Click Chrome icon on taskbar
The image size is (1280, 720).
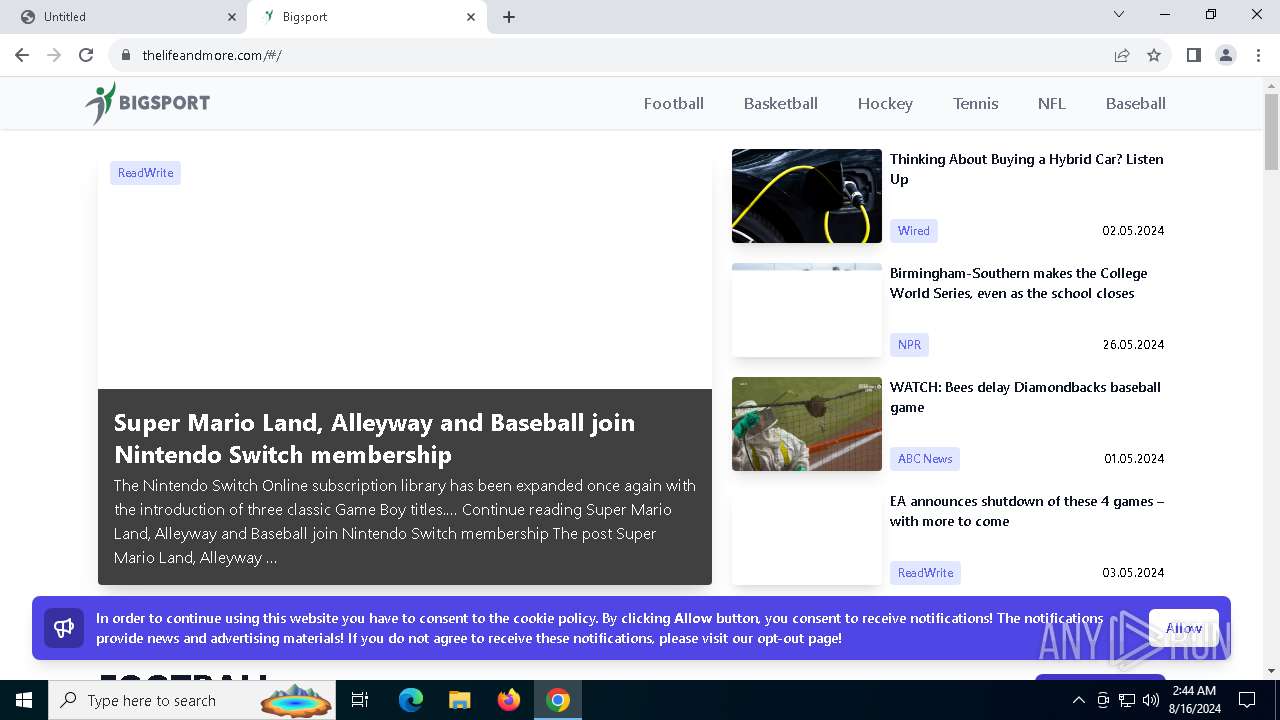(558, 700)
